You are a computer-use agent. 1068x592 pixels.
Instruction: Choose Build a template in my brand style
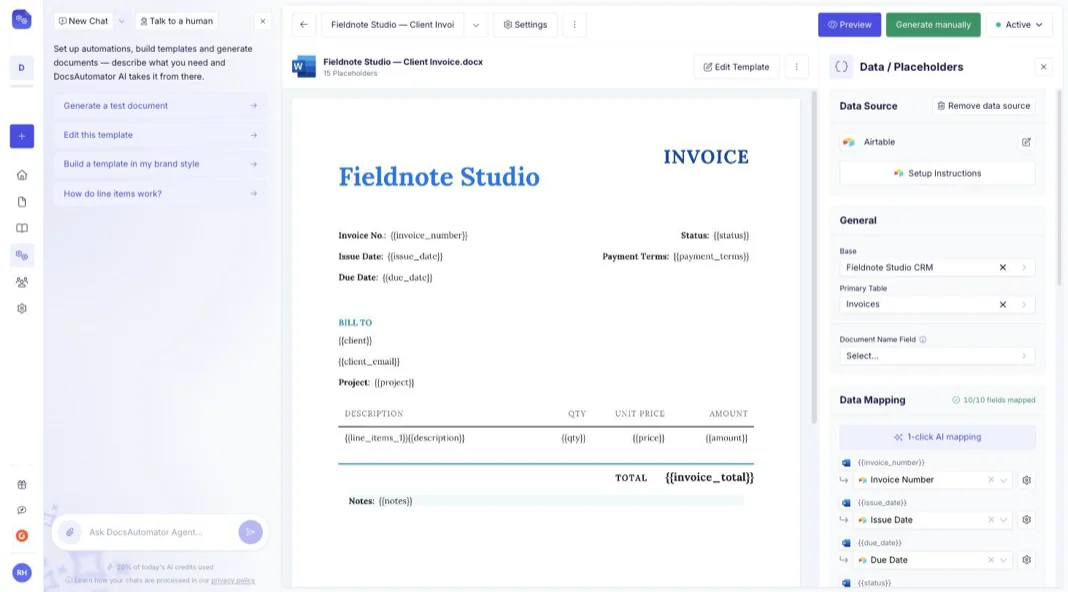pyautogui.click(x=160, y=164)
